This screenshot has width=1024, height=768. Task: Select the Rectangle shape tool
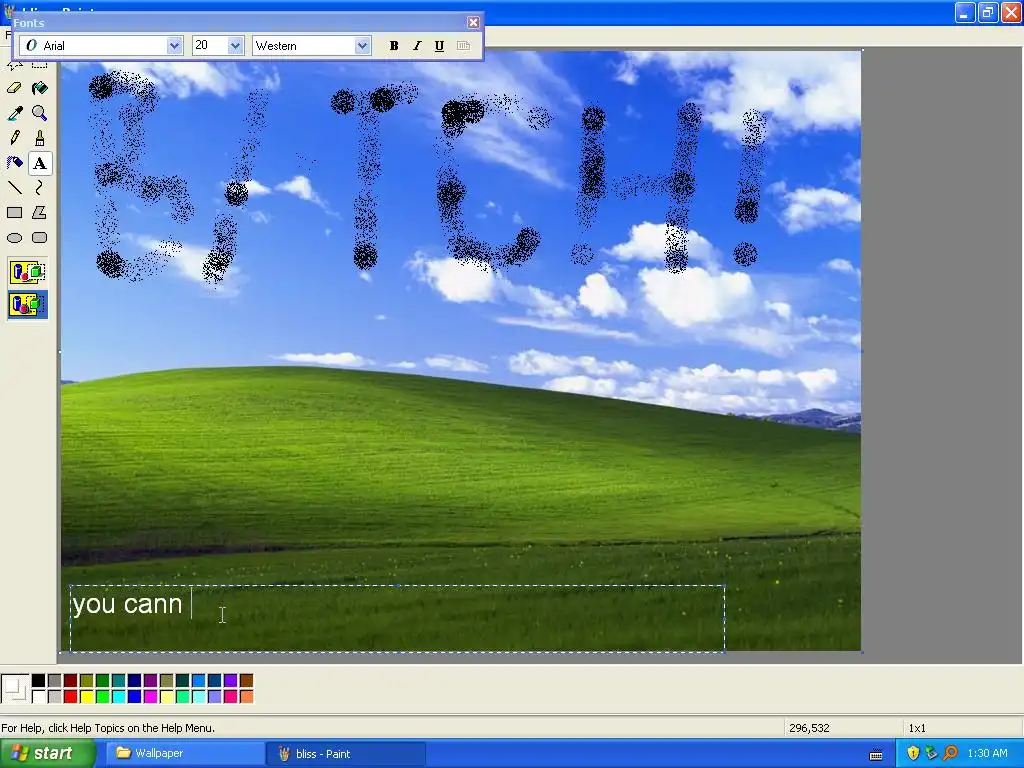click(x=14, y=213)
